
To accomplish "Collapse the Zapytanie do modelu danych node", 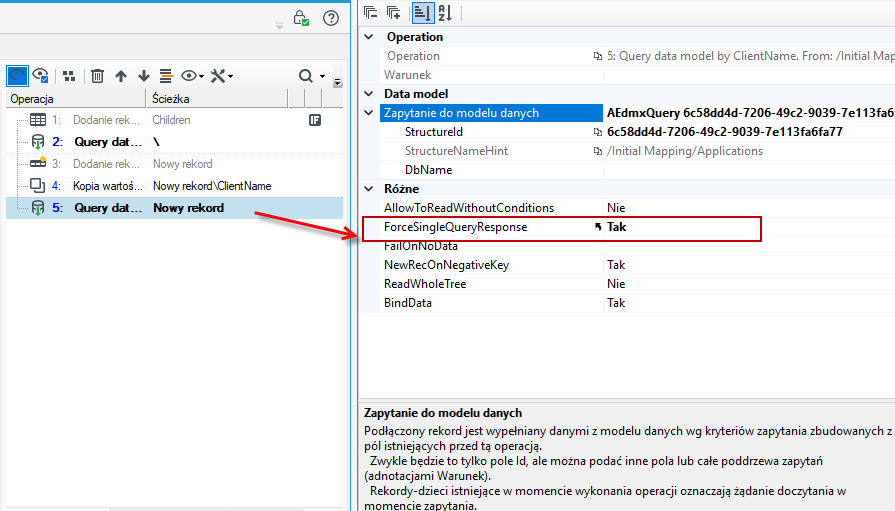I will click(x=369, y=112).
